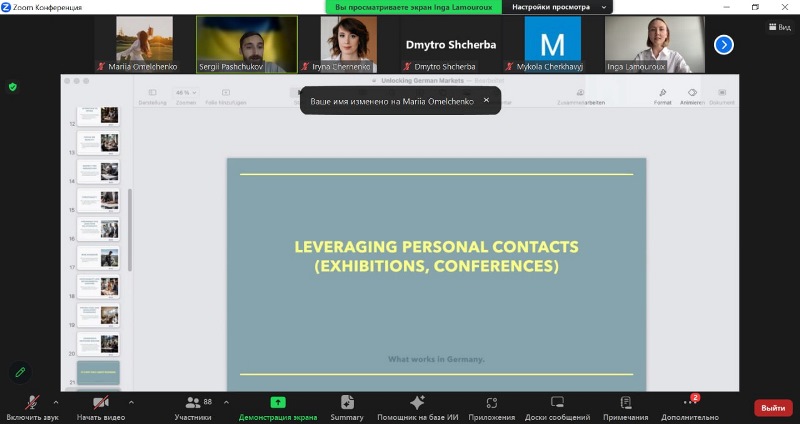Screen dimensions: 800x424
Task: Open slide 13 thumbnail in navigator
Action: 98,143
